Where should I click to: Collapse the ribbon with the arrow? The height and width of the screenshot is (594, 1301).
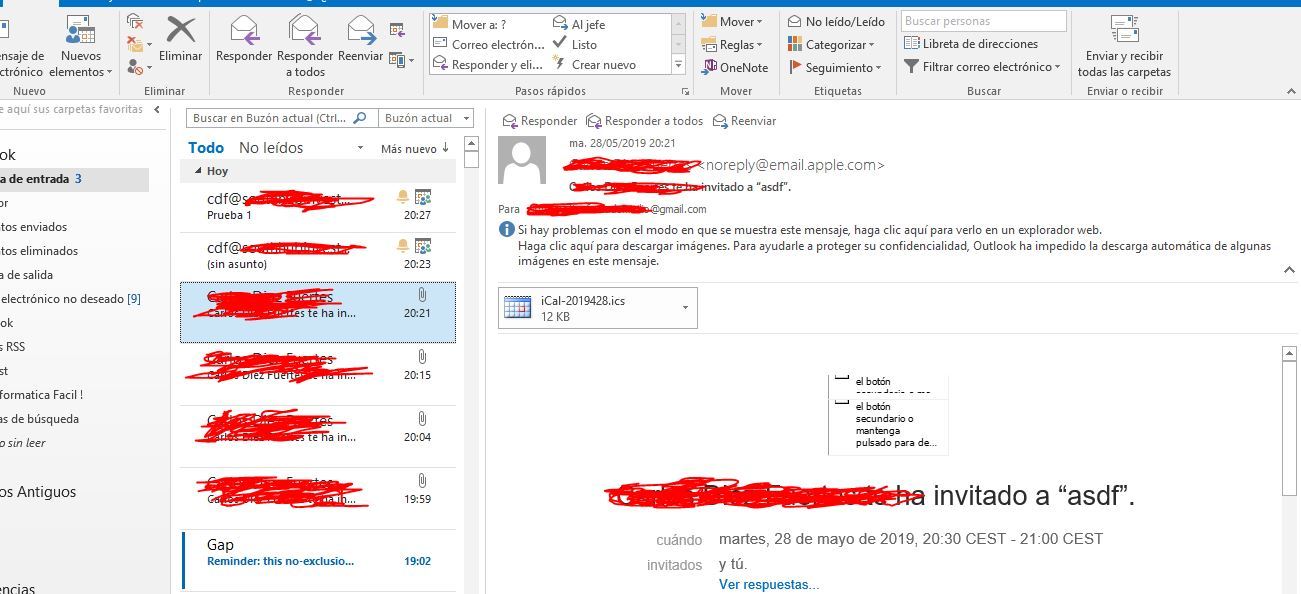point(1289,91)
